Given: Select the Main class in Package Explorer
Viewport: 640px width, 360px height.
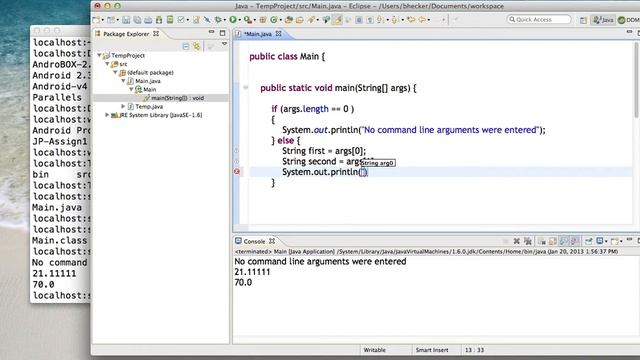Looking at the screenshot, I should pos(149,89).
